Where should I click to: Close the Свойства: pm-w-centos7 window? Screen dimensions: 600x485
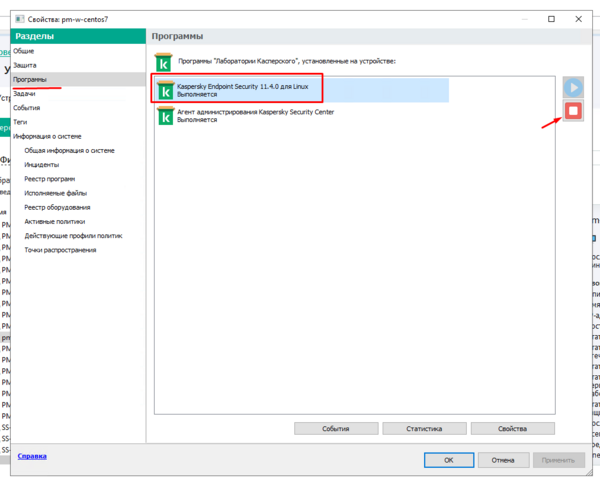coord(579,19)
